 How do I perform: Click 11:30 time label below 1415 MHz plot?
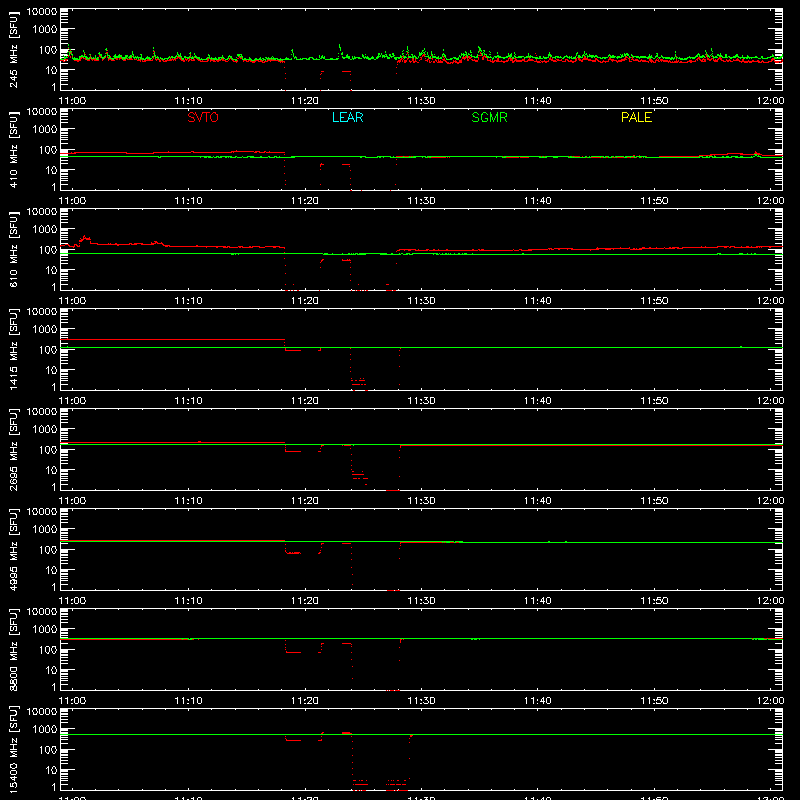[421, 401]
